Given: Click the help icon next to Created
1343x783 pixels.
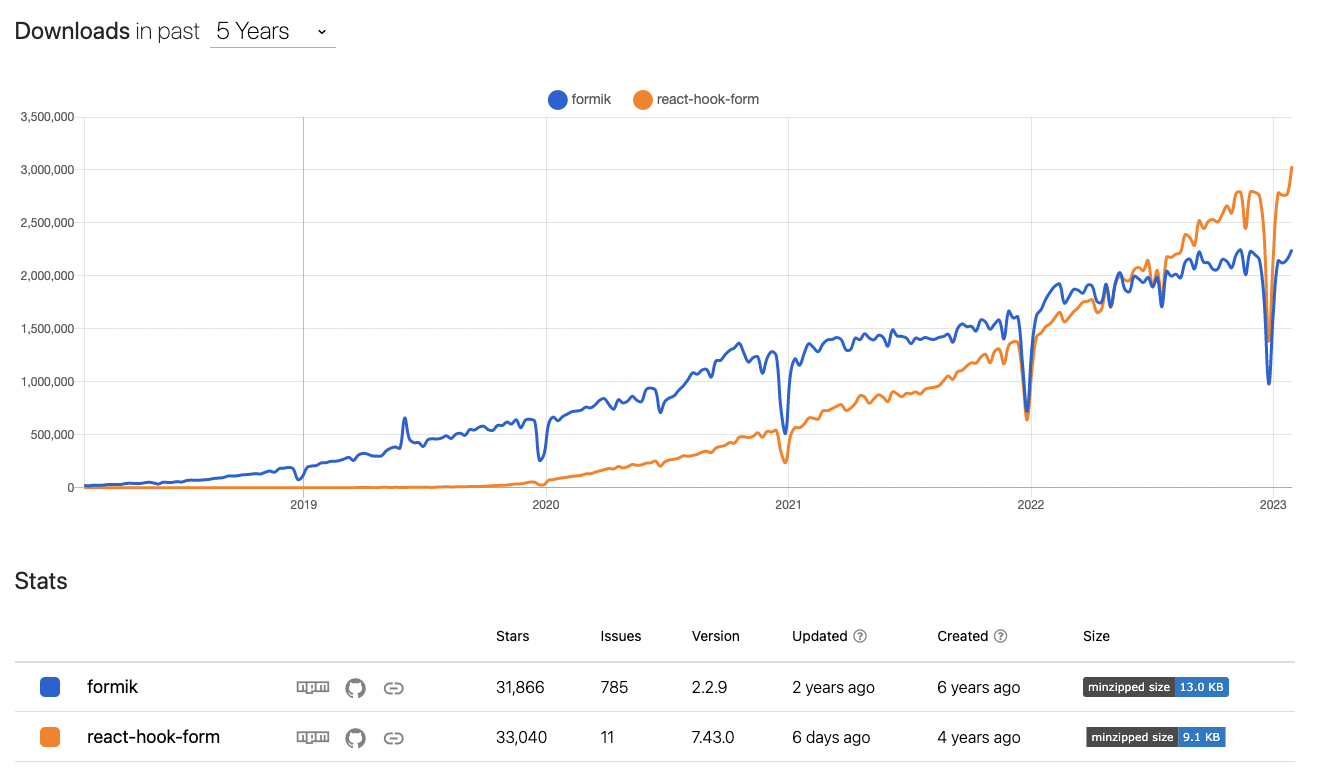Looking at the screenshot, I should pyautogui.click(x=1001, y=636).
